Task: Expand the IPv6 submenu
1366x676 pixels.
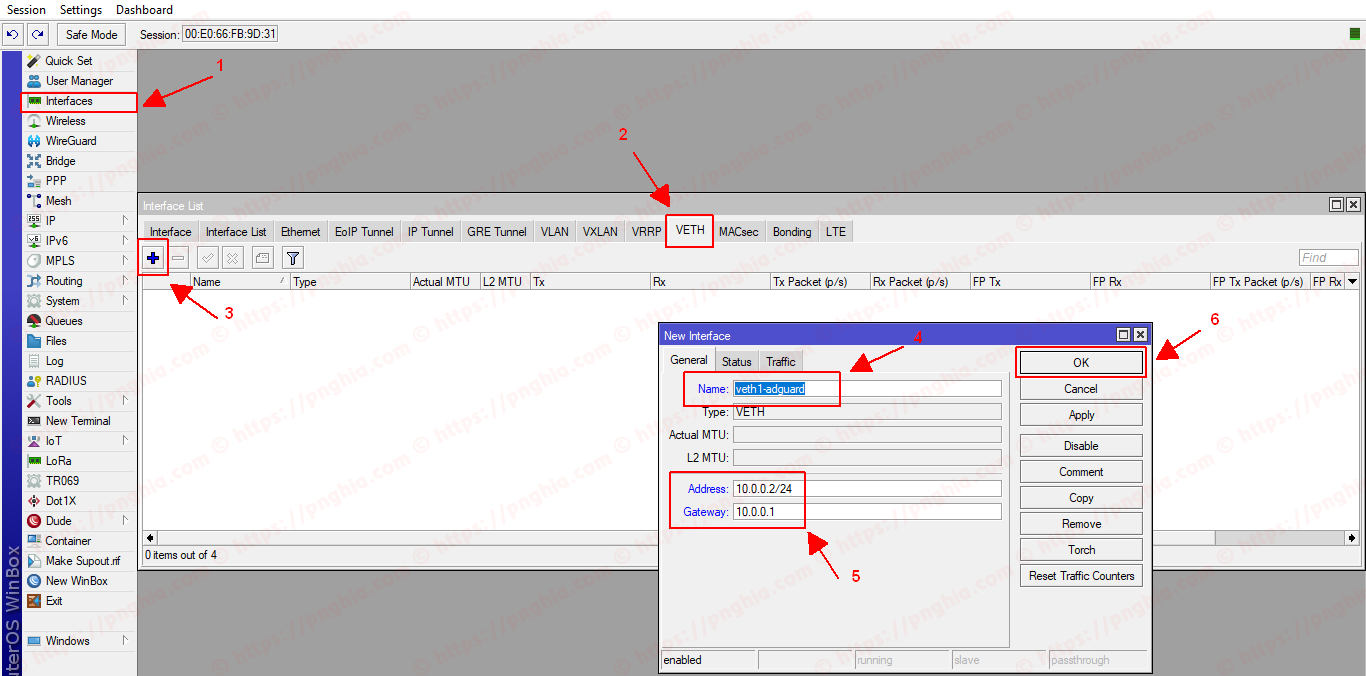Action: pos(125,240)
